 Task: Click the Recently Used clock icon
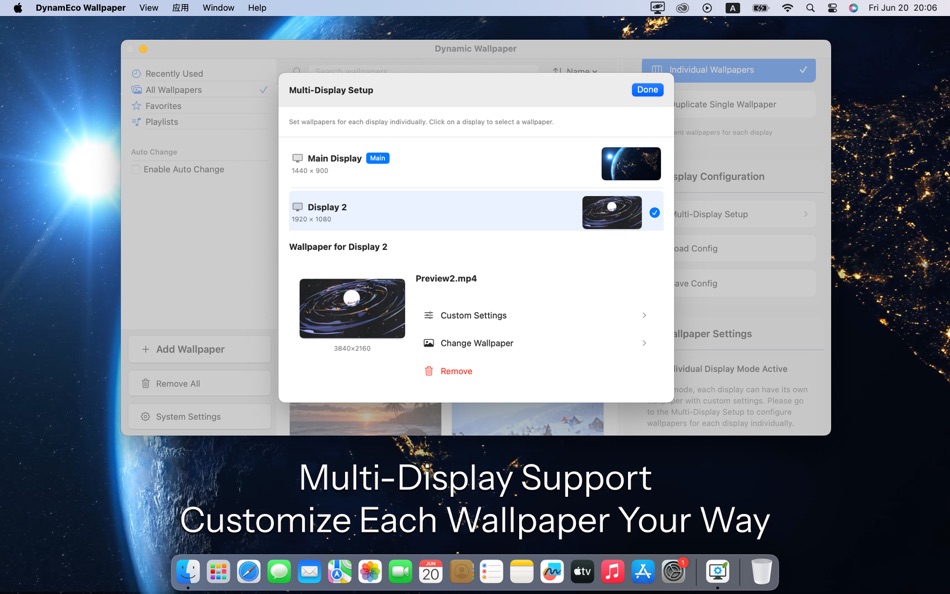tap(136, 73)
